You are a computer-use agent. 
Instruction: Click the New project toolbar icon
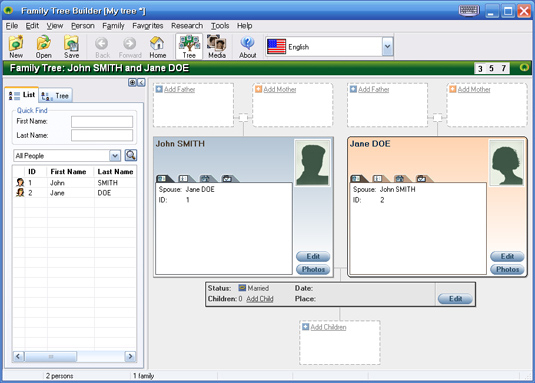[16, 46]
